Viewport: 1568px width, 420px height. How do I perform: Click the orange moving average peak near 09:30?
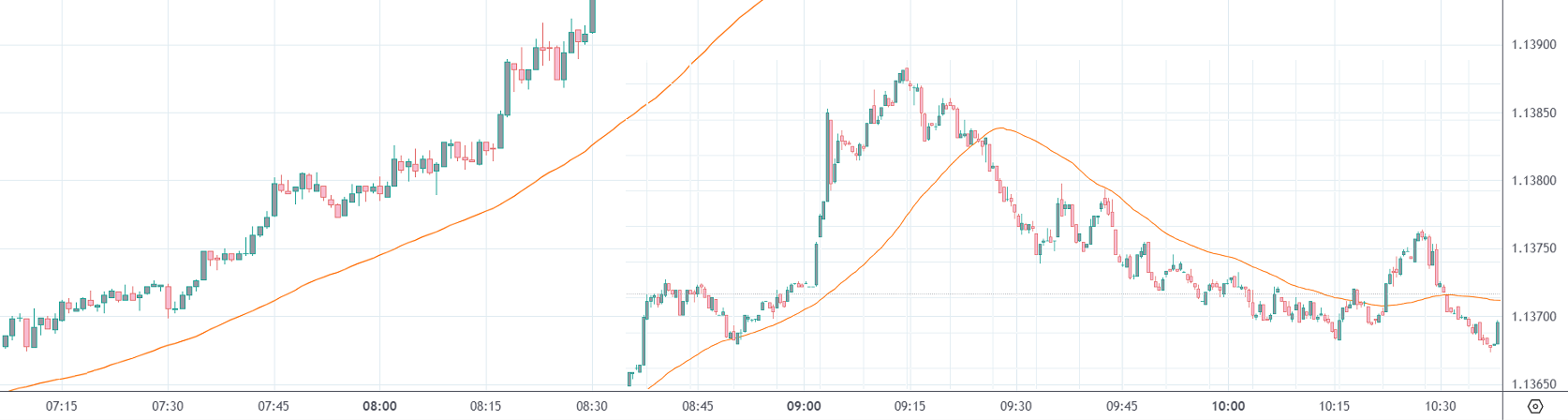tap(1002, 127)
